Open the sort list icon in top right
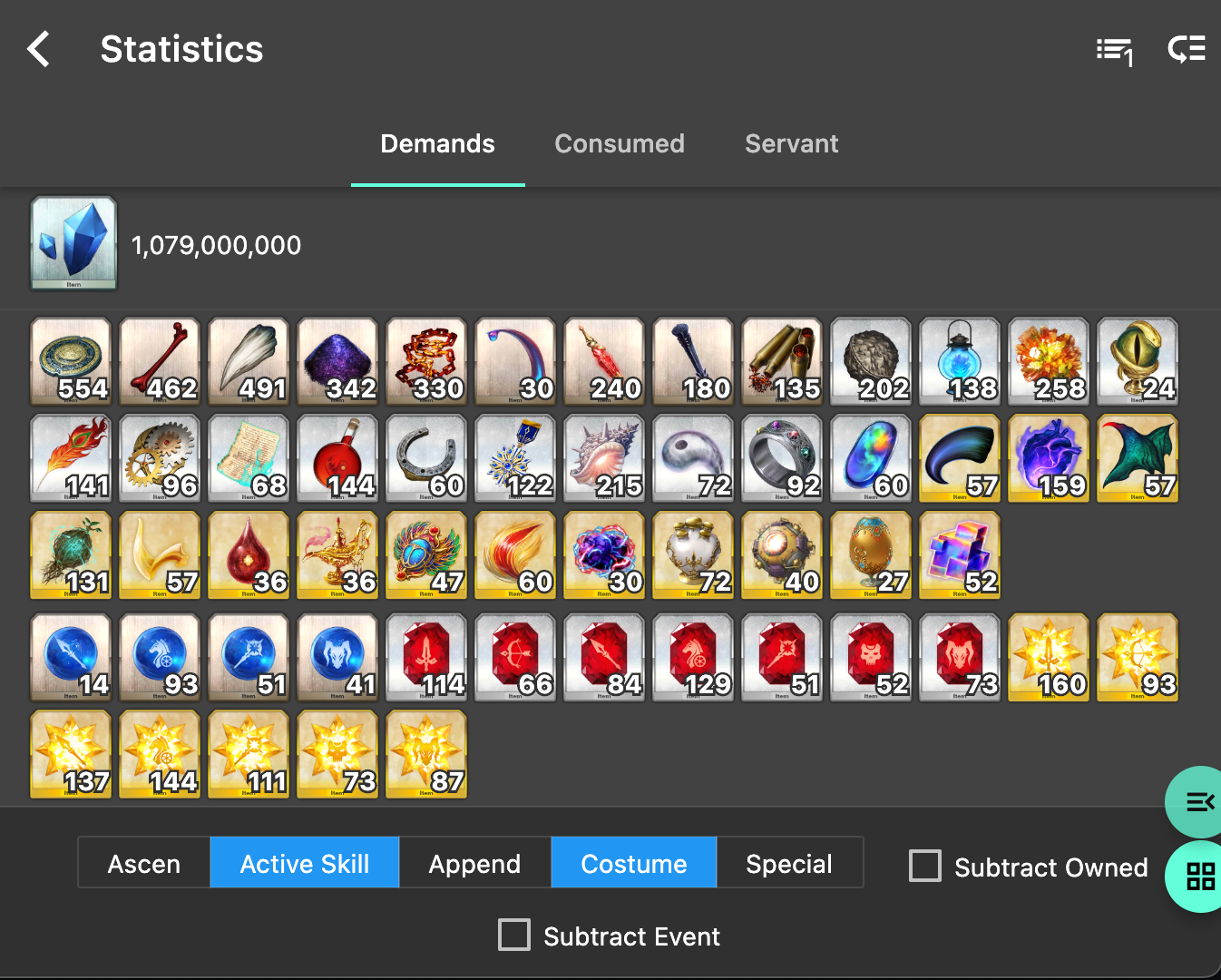This screenshot has width=1221, height=980. (x=1114, y=51)
